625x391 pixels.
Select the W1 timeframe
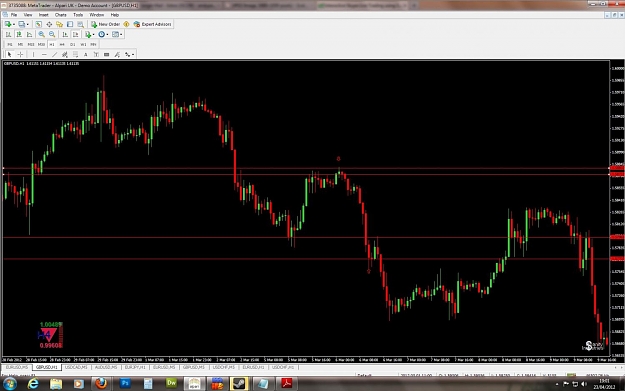click(83, 44)
